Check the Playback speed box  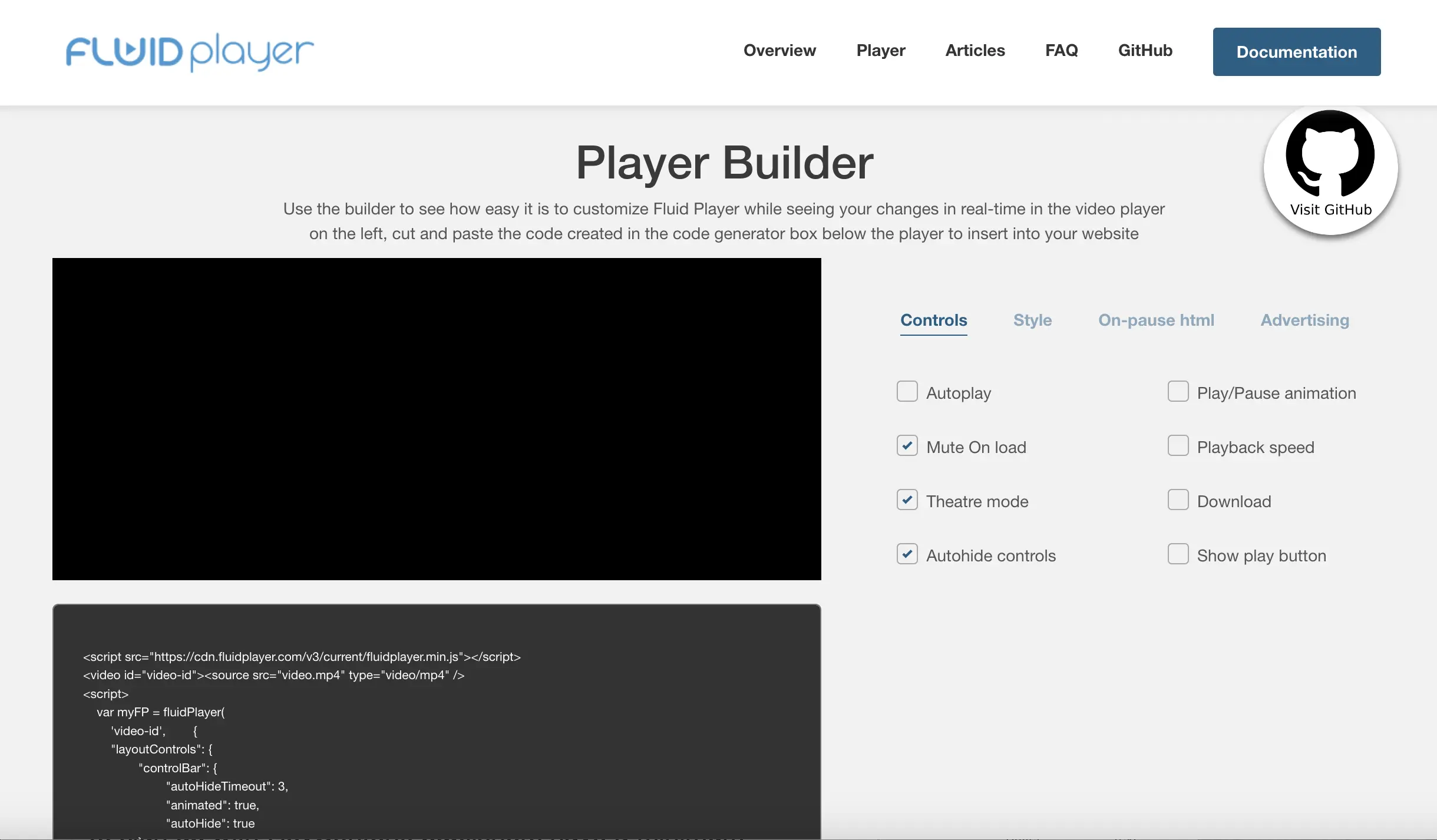click(1178, 446)
